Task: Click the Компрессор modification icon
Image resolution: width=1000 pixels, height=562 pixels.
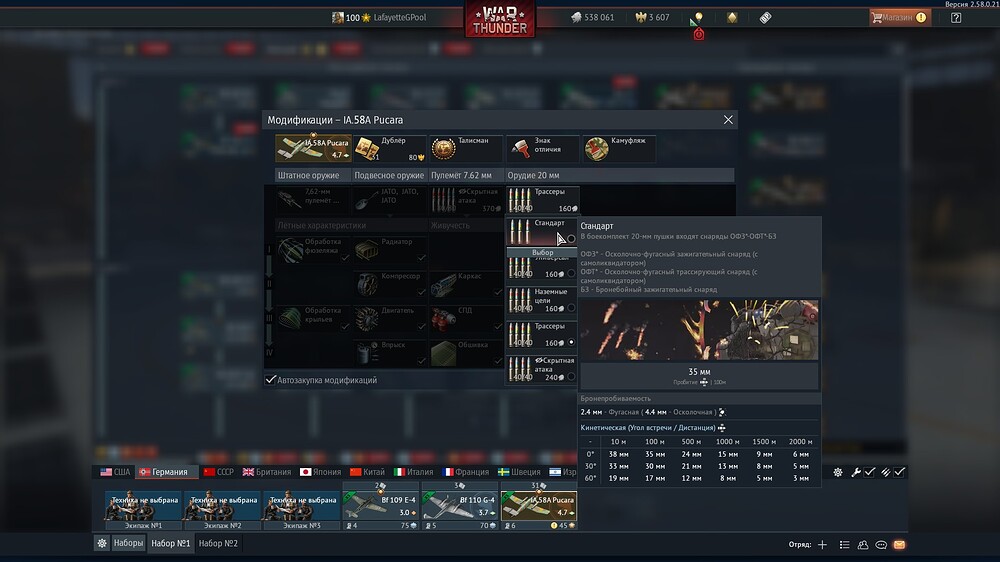Action: pyautogui.click(x=367, y=285)
